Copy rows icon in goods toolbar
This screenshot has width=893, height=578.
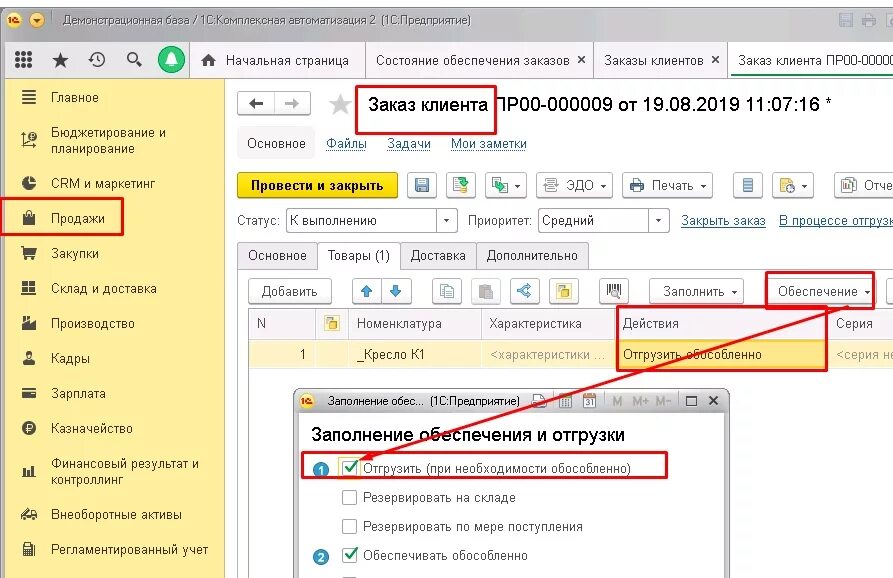(447, 291)
